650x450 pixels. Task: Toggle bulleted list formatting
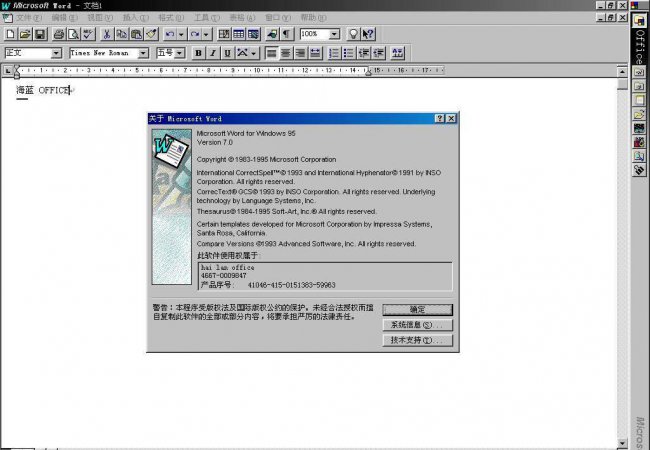349,53
